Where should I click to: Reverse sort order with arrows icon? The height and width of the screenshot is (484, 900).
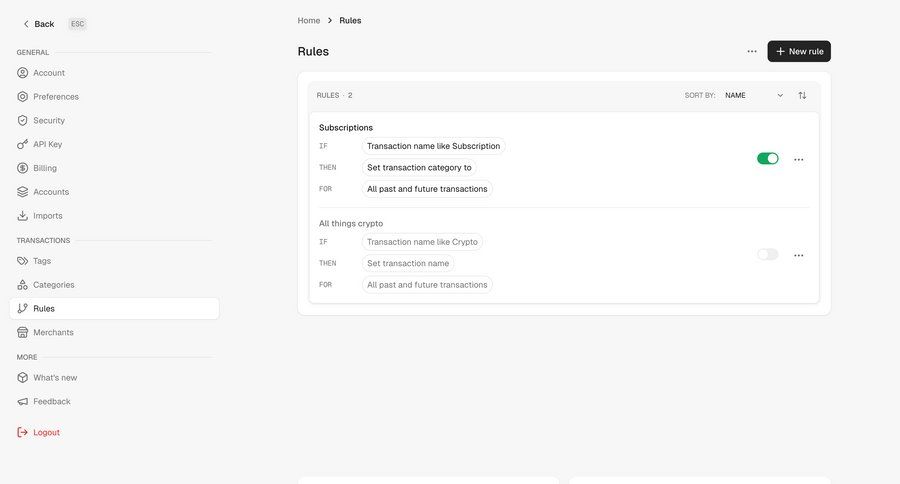point(802,95)
